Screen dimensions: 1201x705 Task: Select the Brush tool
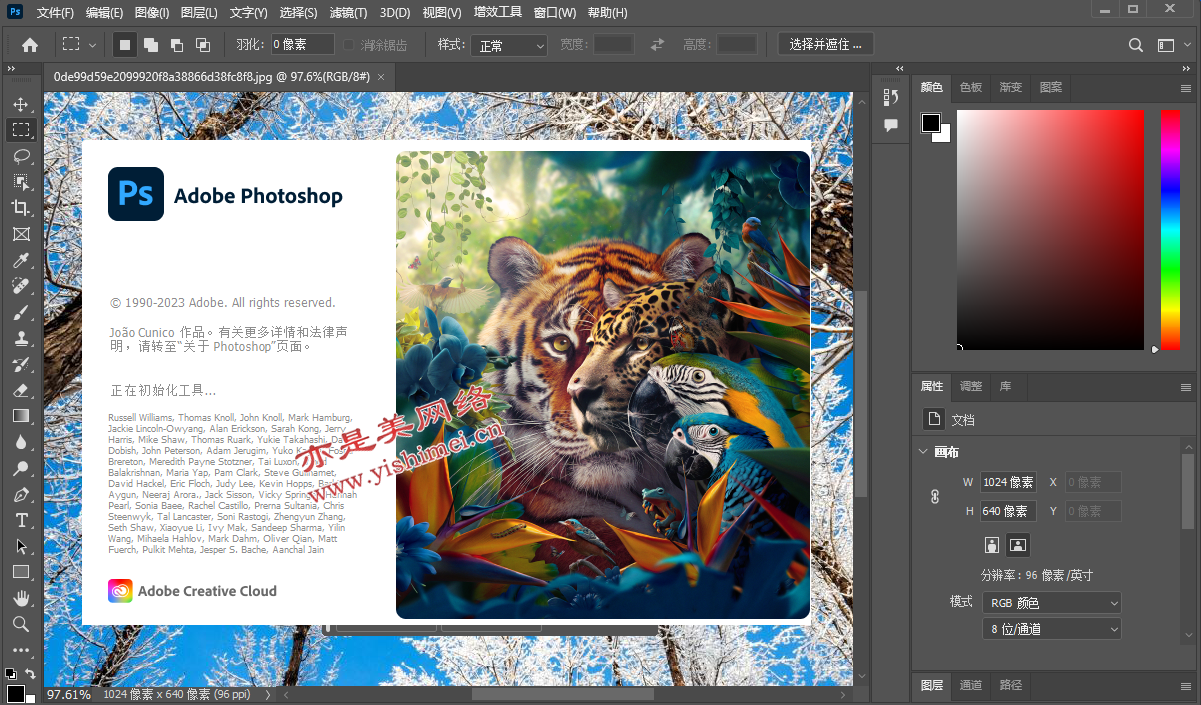point(21,312)
